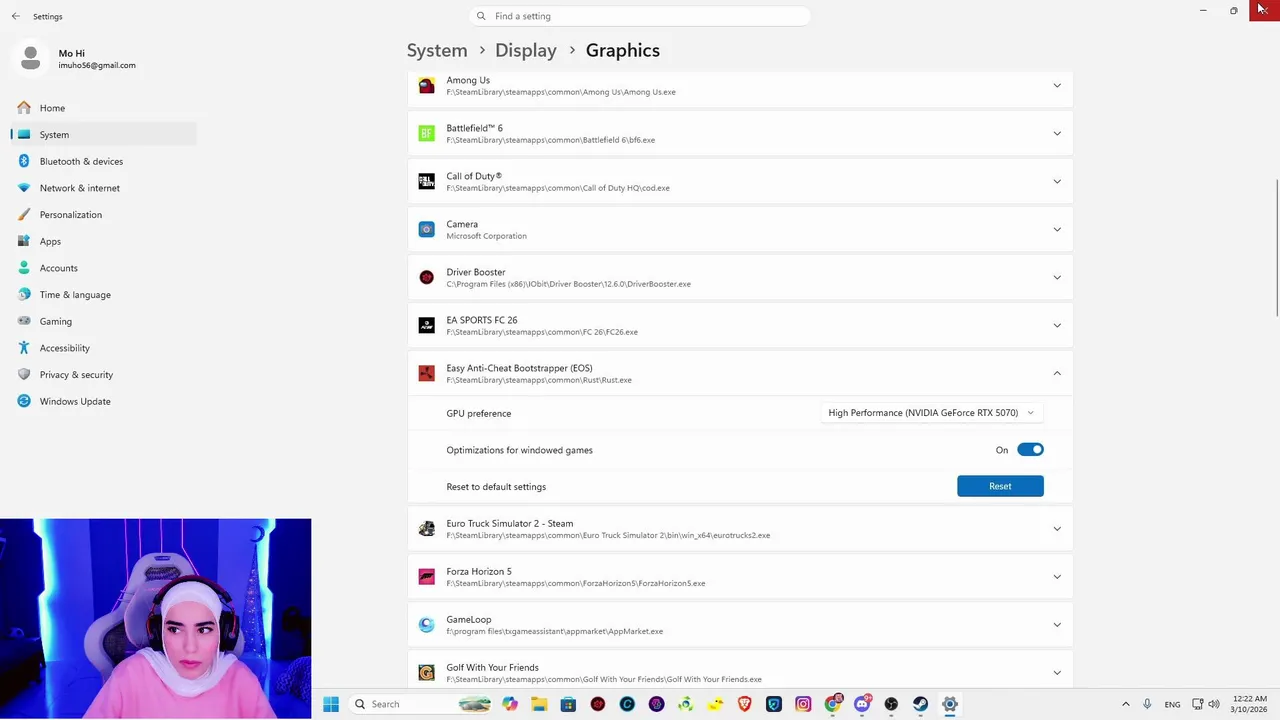This screenshot has height=720, width=1280.
Task: Click the EA SPORTS FC 26 icon
Action: tap(427, 326)
